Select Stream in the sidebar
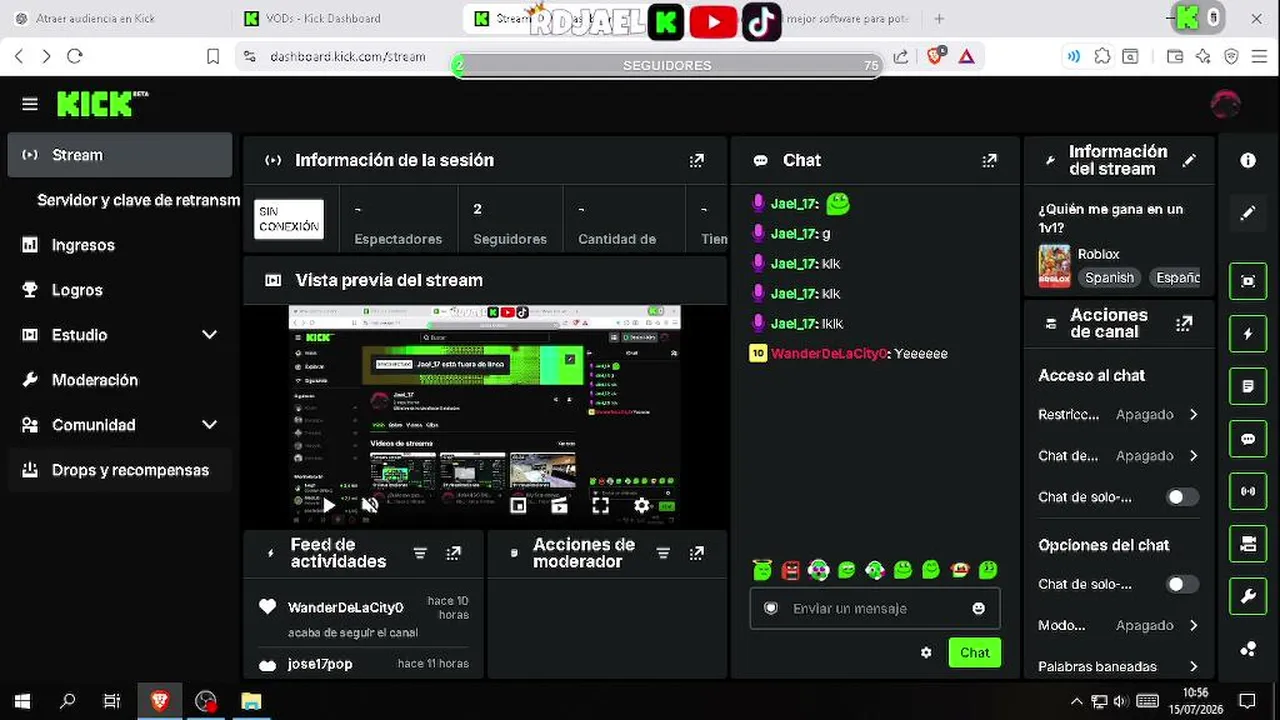The image size is (1280, 720). (120, 155)
